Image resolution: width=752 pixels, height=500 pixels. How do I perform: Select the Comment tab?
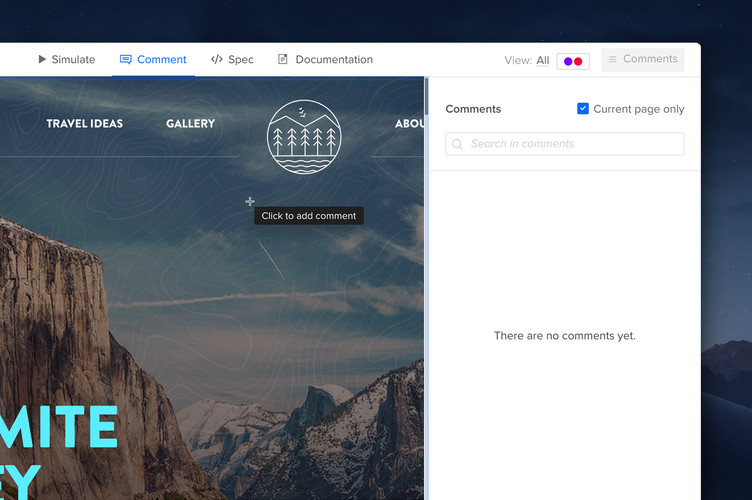click(153, 59)
